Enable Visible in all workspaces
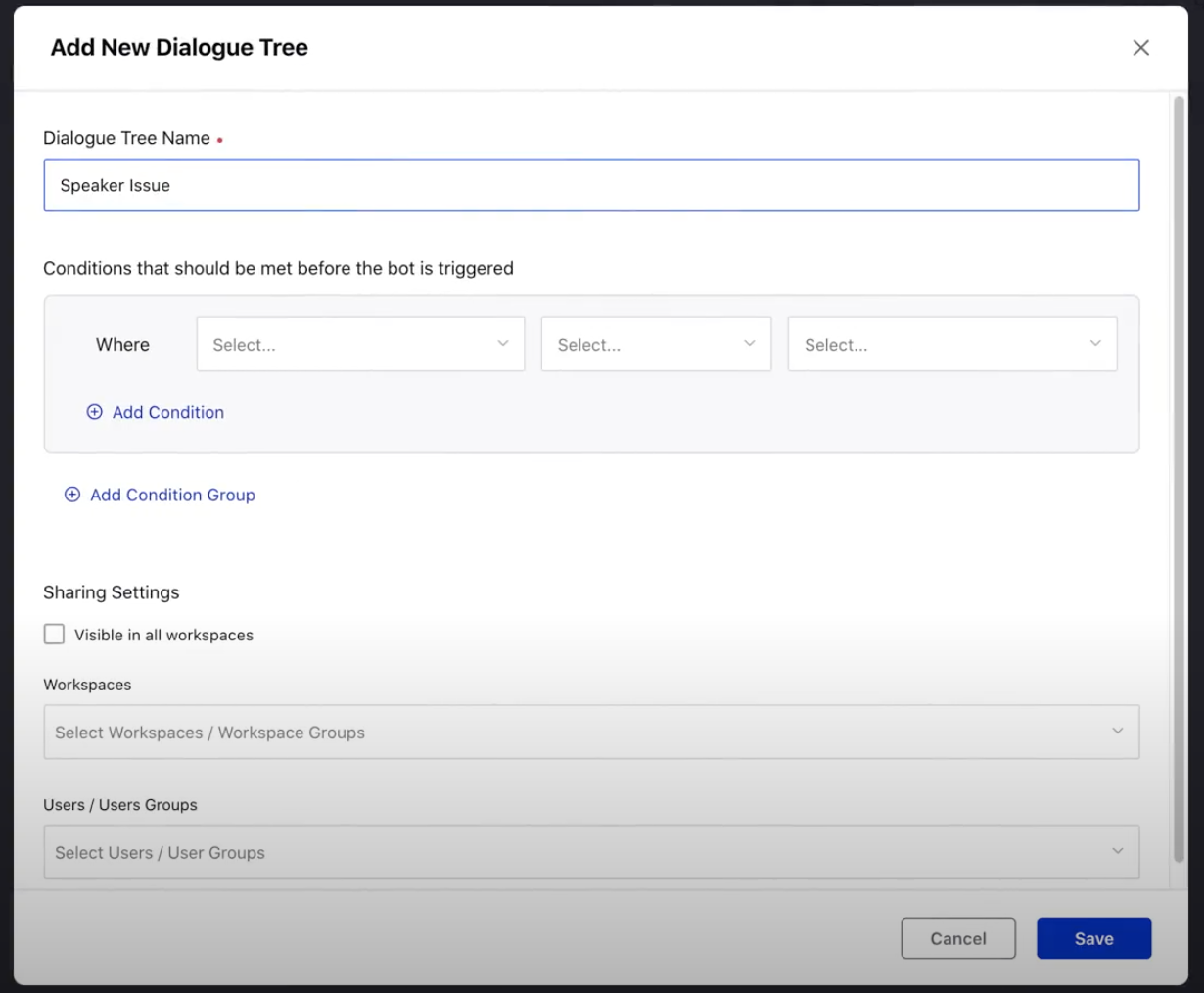The width and height of the screenshot is (1204, 993). (54, 635)
